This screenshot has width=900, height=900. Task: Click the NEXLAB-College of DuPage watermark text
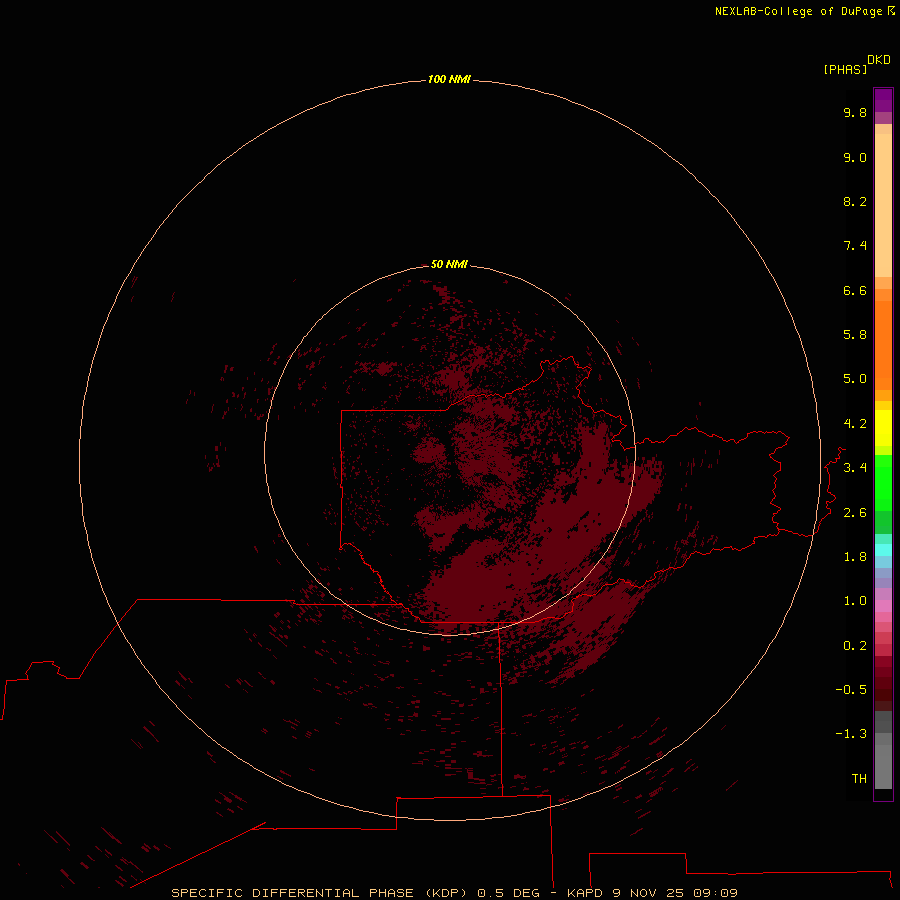[800, 11]
